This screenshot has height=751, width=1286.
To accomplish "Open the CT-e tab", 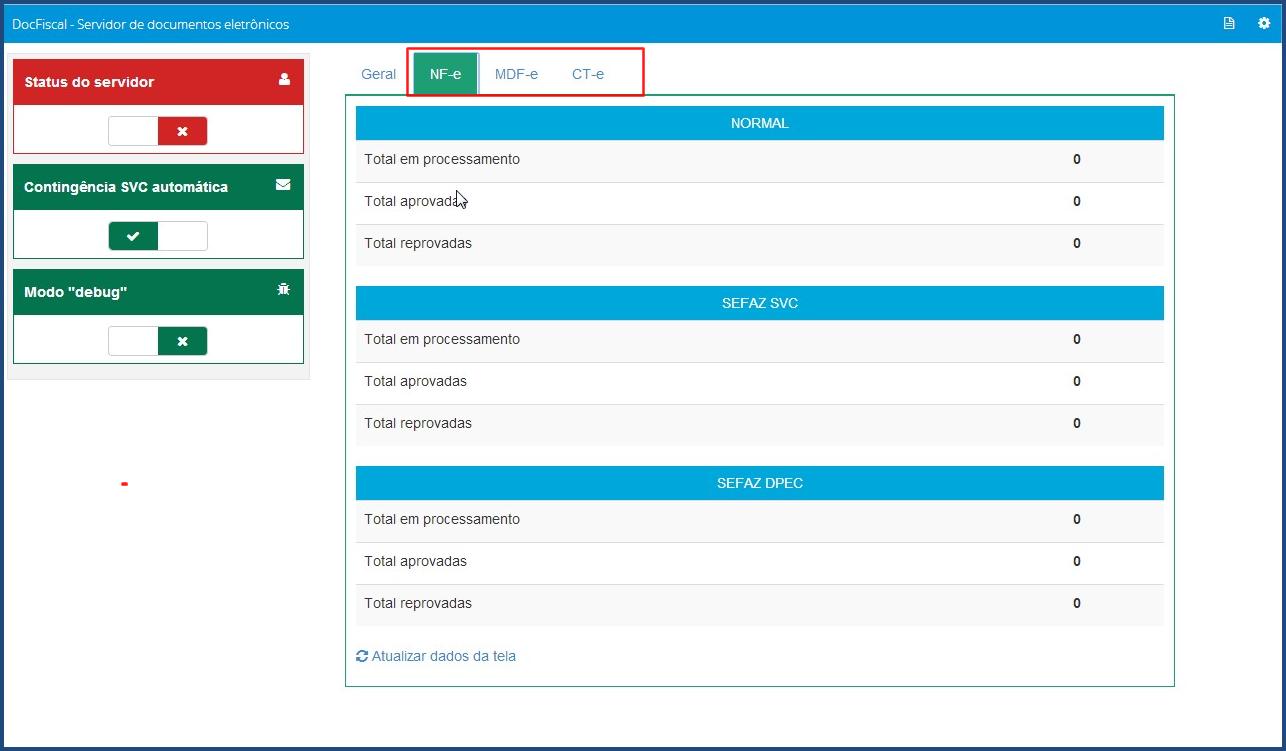I will tap(588, 74).
